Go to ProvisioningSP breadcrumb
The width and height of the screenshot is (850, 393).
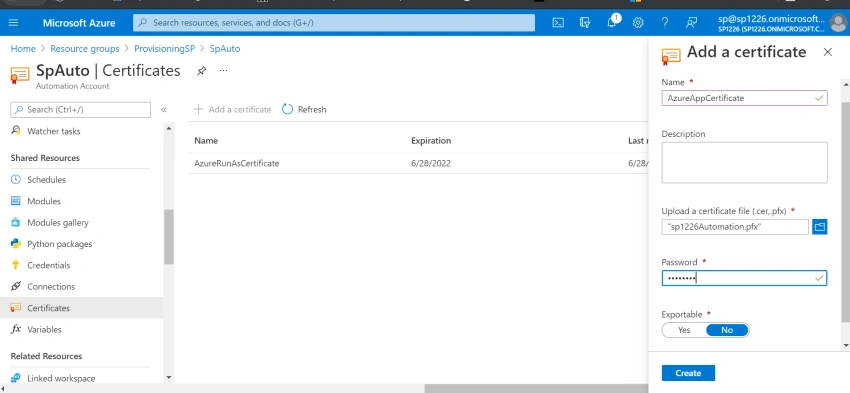point(164,49)
